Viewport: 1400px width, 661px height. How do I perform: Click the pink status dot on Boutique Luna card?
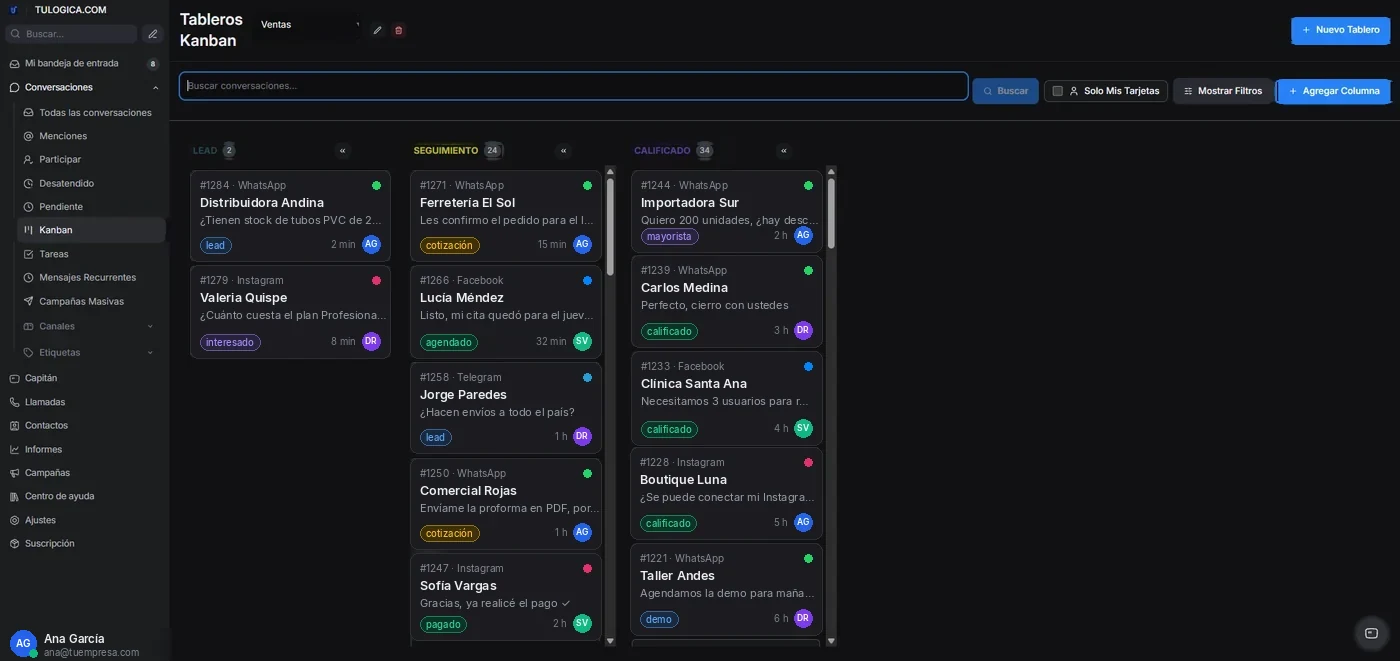point(808,462)
